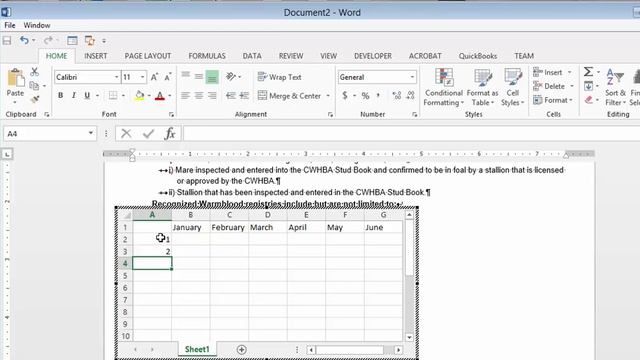Select the Sheet1 tab
Screen dimensions: 640x360
[197, 349]
